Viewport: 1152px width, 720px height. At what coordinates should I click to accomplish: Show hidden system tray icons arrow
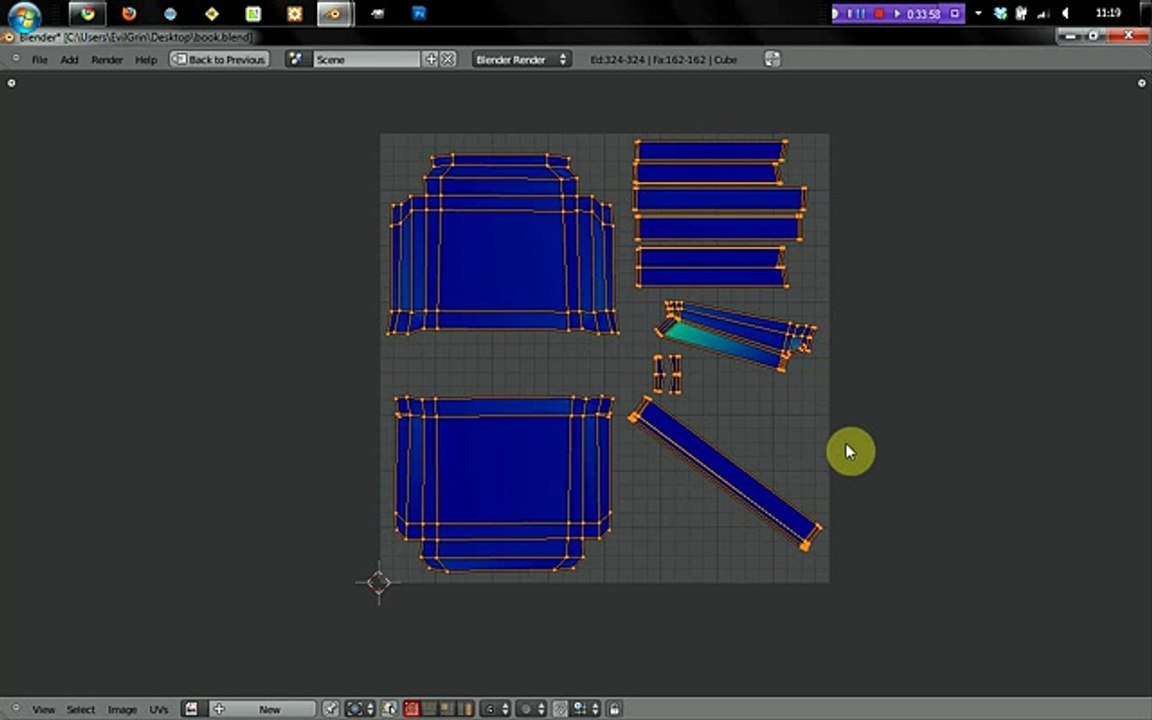(x=978, y=13)
